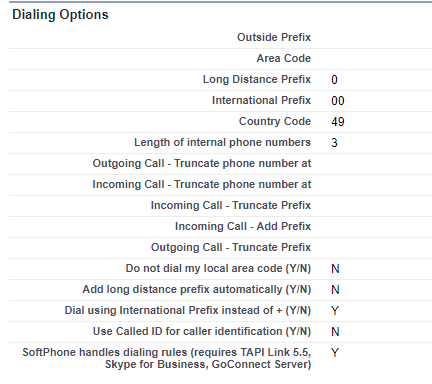This screenshot has height=384, width=432.
Task: Click the internal phone number length value 3
Action: [x=334, y=143]
